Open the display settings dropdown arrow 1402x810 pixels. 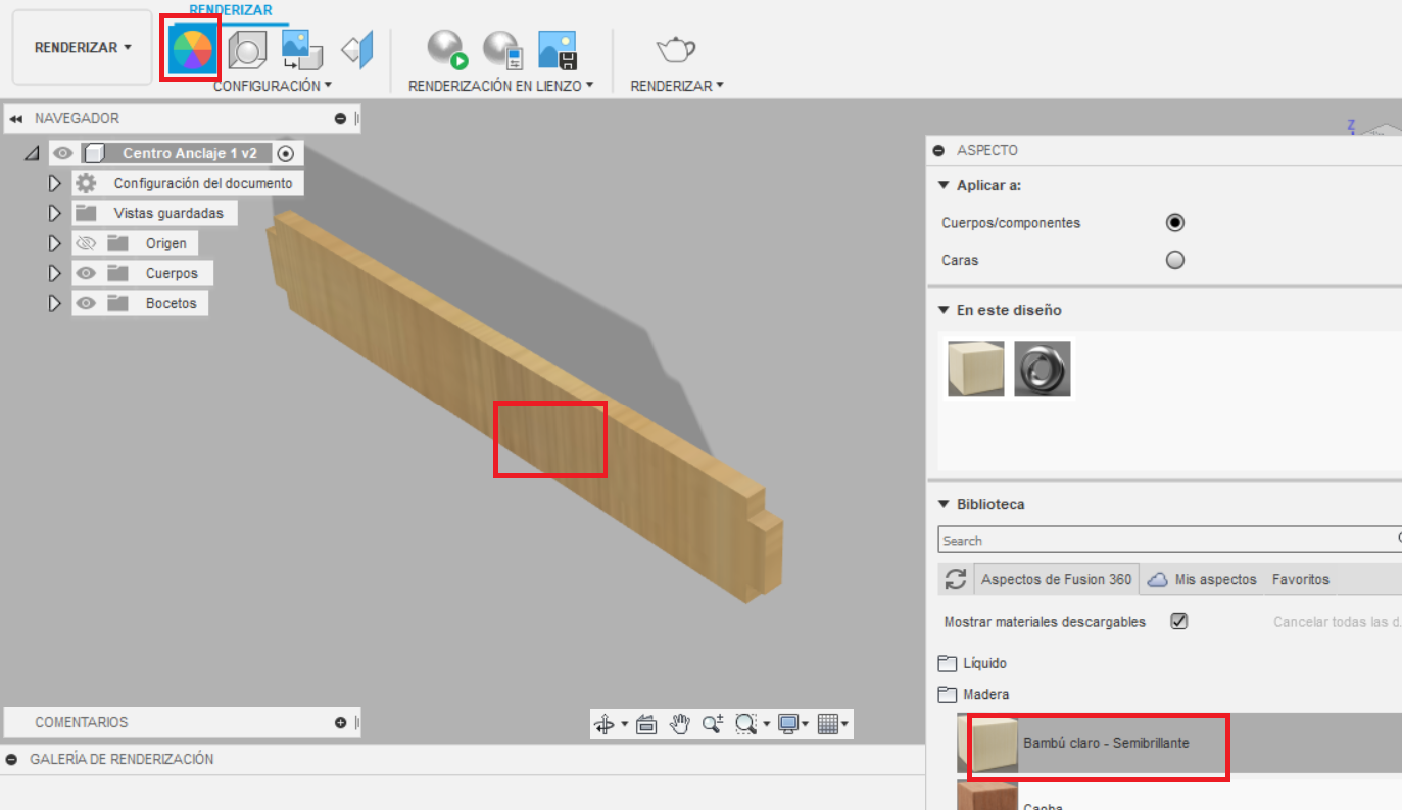point(806,724)
